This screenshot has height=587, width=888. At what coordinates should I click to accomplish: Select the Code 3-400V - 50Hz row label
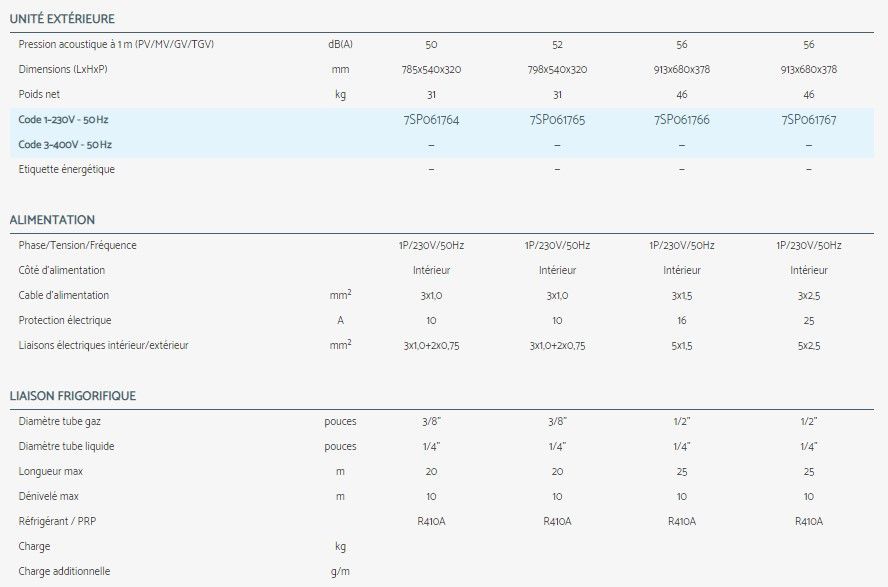pos(65,145)
